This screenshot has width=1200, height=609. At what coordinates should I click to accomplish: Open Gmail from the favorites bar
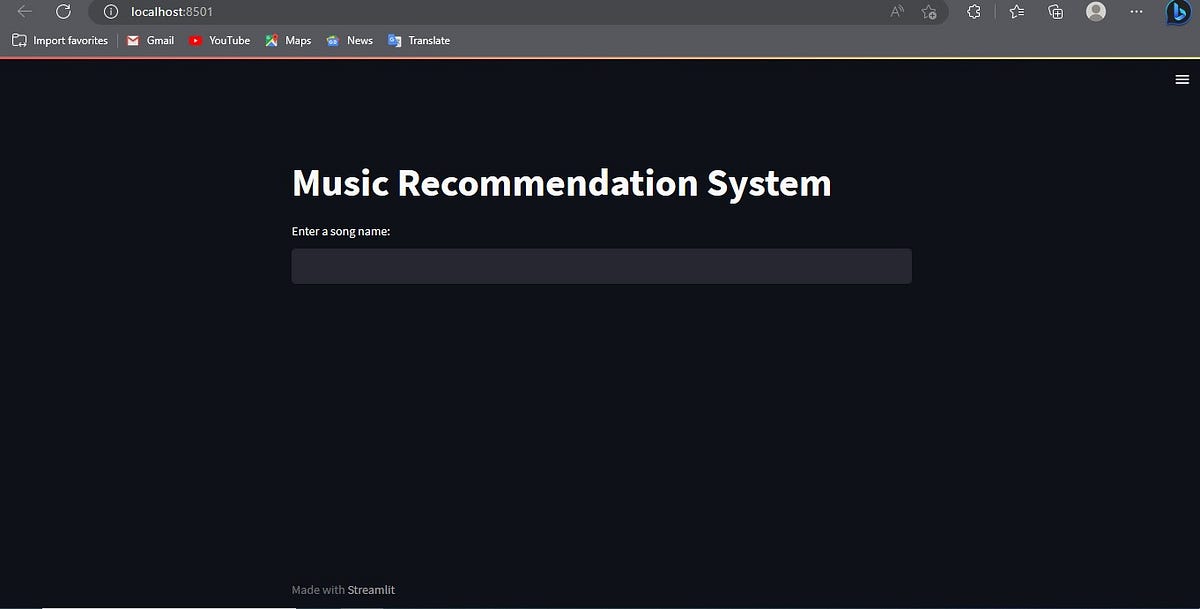(149, 40)
